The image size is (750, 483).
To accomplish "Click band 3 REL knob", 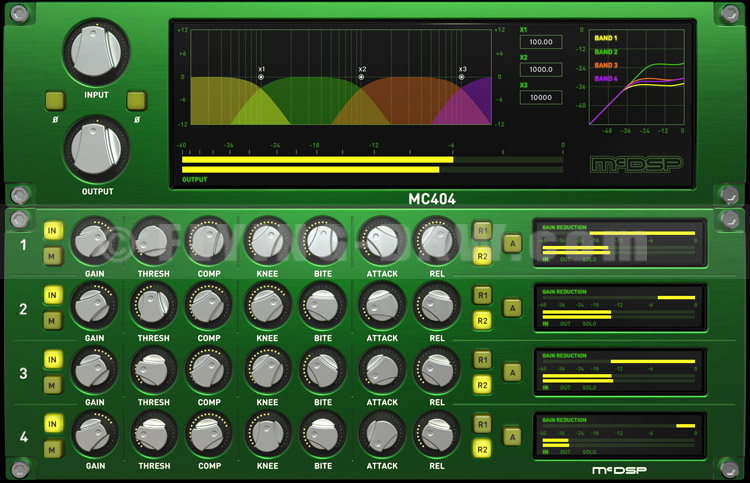I will click(x=436, y=370).
